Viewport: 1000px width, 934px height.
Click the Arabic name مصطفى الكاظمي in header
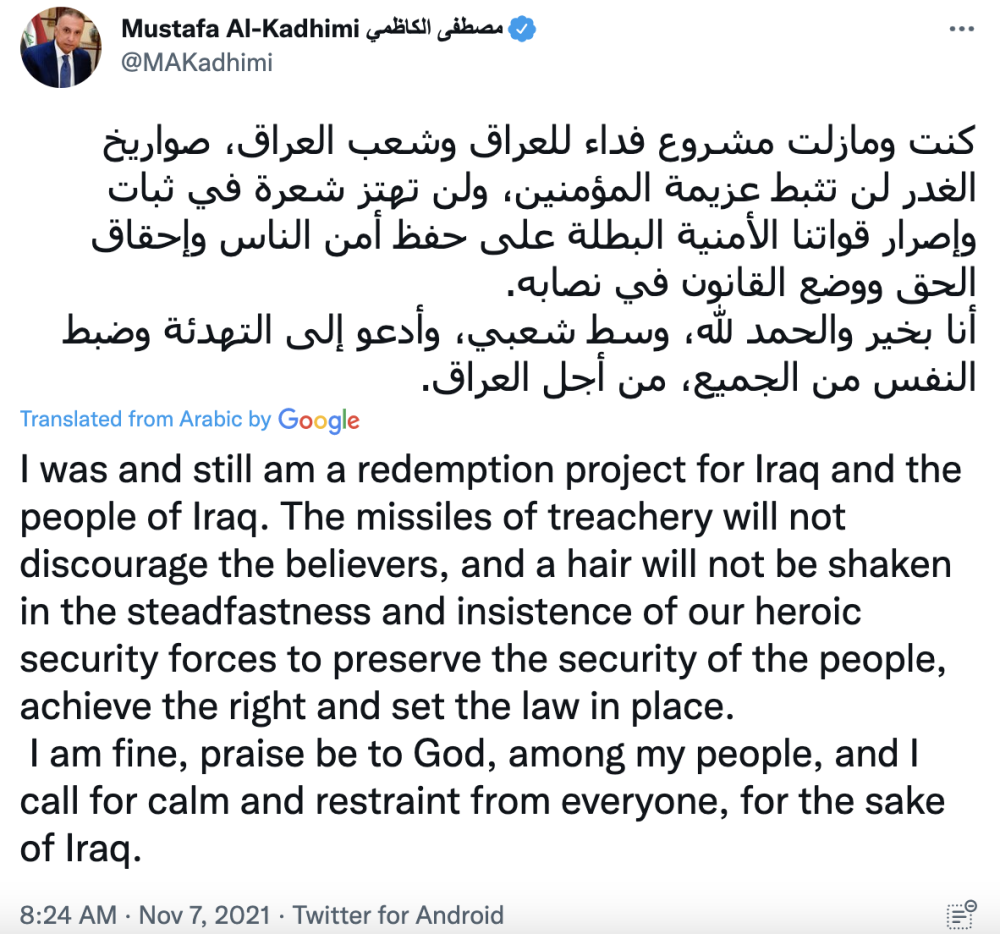(x=435, y=29)
